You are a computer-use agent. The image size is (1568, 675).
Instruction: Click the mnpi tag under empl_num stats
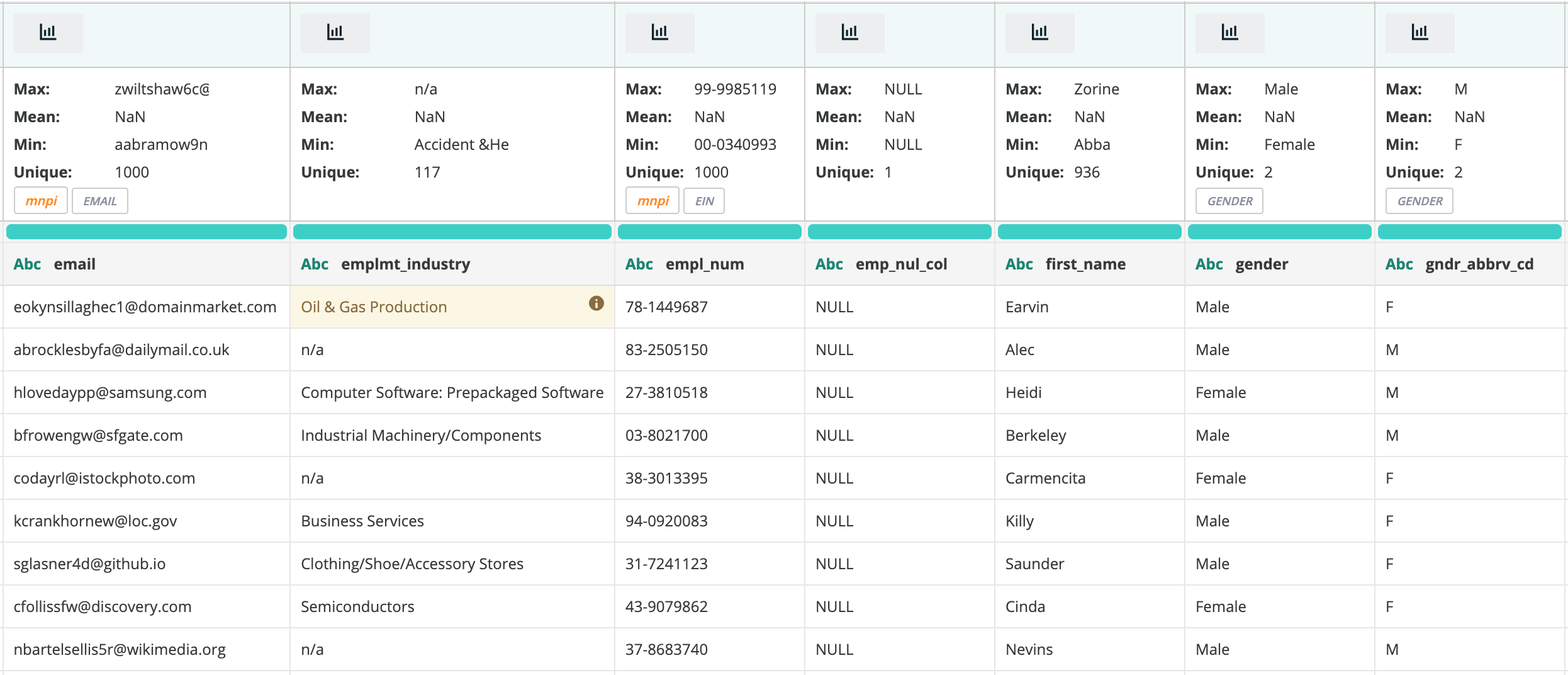pos(652,201)
